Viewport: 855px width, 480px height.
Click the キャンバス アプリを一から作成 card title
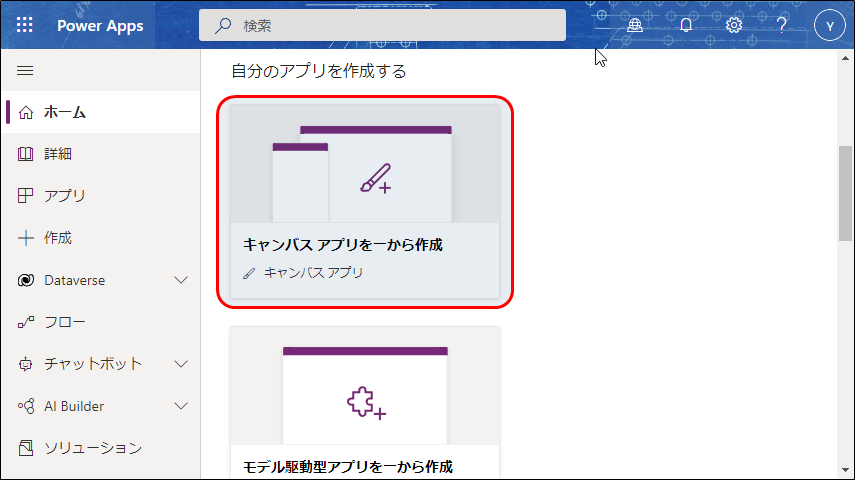(x=342, y=245)
